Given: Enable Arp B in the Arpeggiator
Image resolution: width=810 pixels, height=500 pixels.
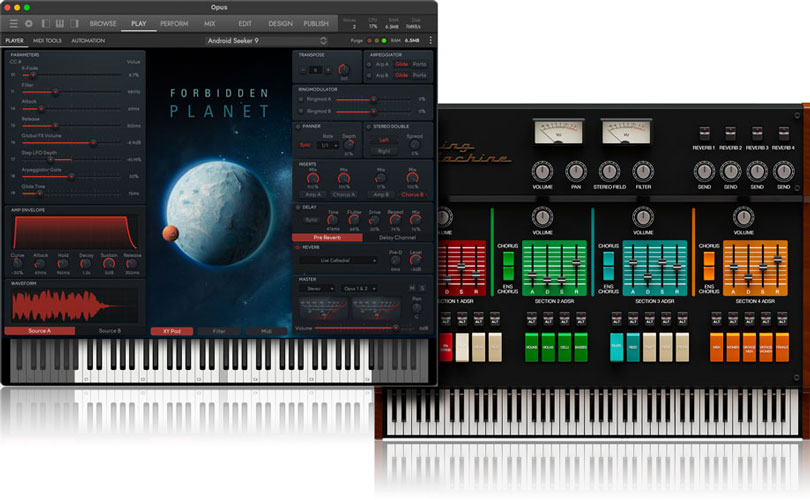Looking at the screenshot, I should (369, 75).
